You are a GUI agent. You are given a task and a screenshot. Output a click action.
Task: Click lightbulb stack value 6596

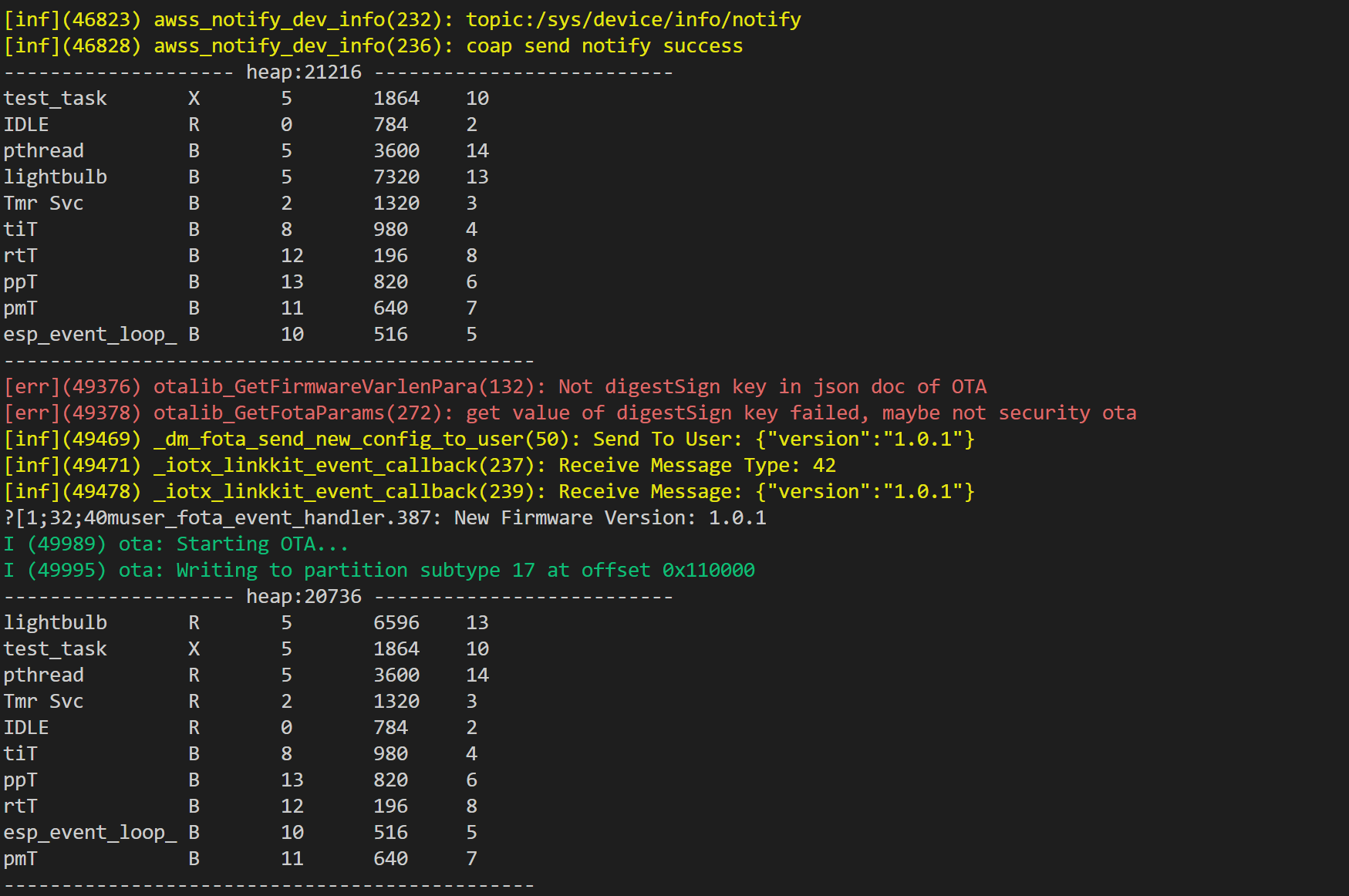396,623
